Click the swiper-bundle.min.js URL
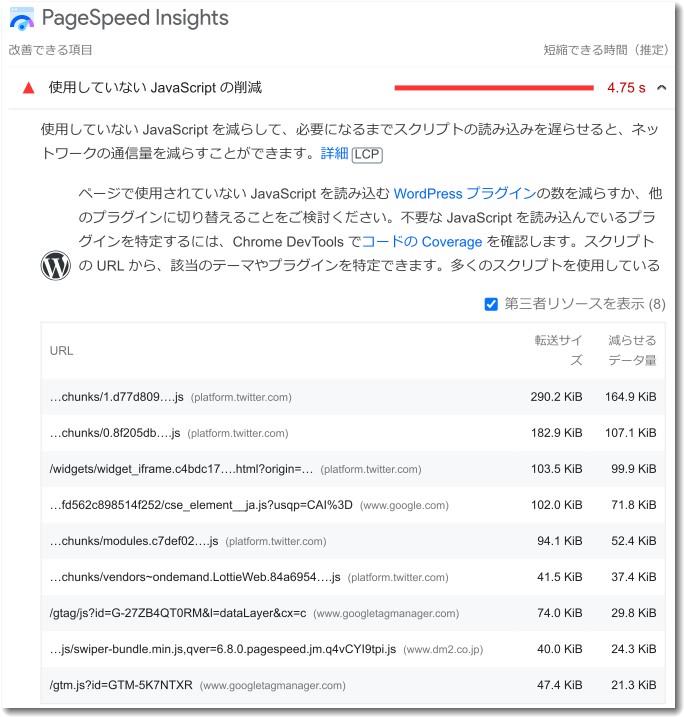Image resolution: width=684 pixels, height=717 pixels. [x=223, y=649]
